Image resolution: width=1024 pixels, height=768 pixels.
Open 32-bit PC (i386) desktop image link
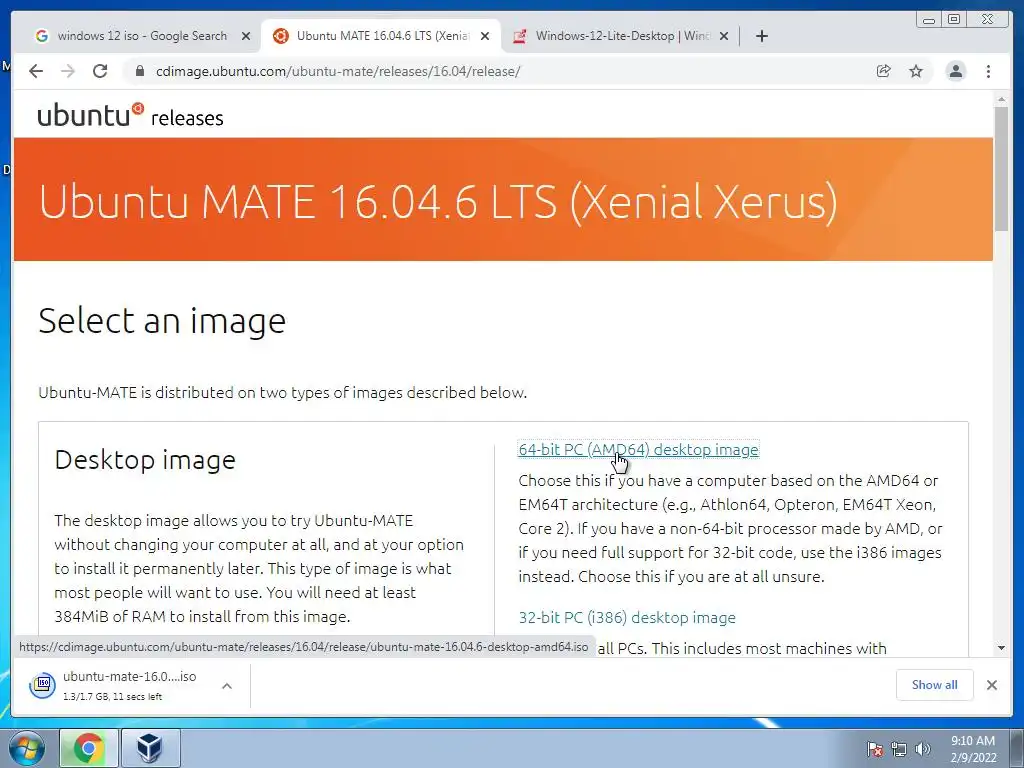click(627, 617)
